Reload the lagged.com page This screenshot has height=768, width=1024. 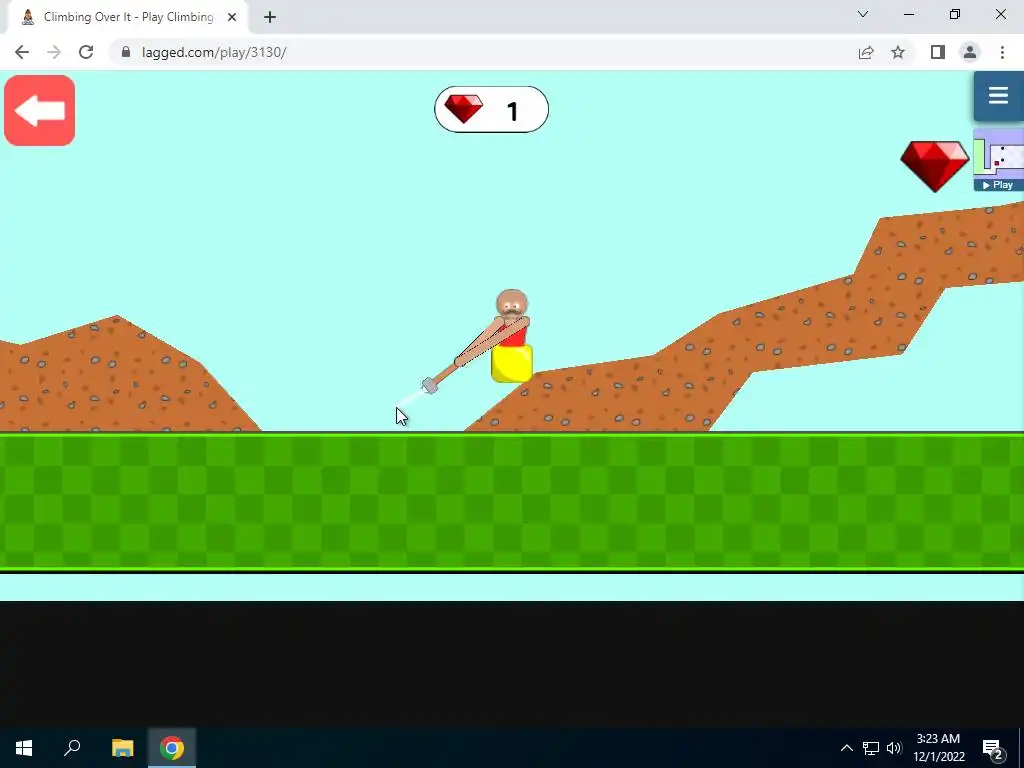coord(86,52)
